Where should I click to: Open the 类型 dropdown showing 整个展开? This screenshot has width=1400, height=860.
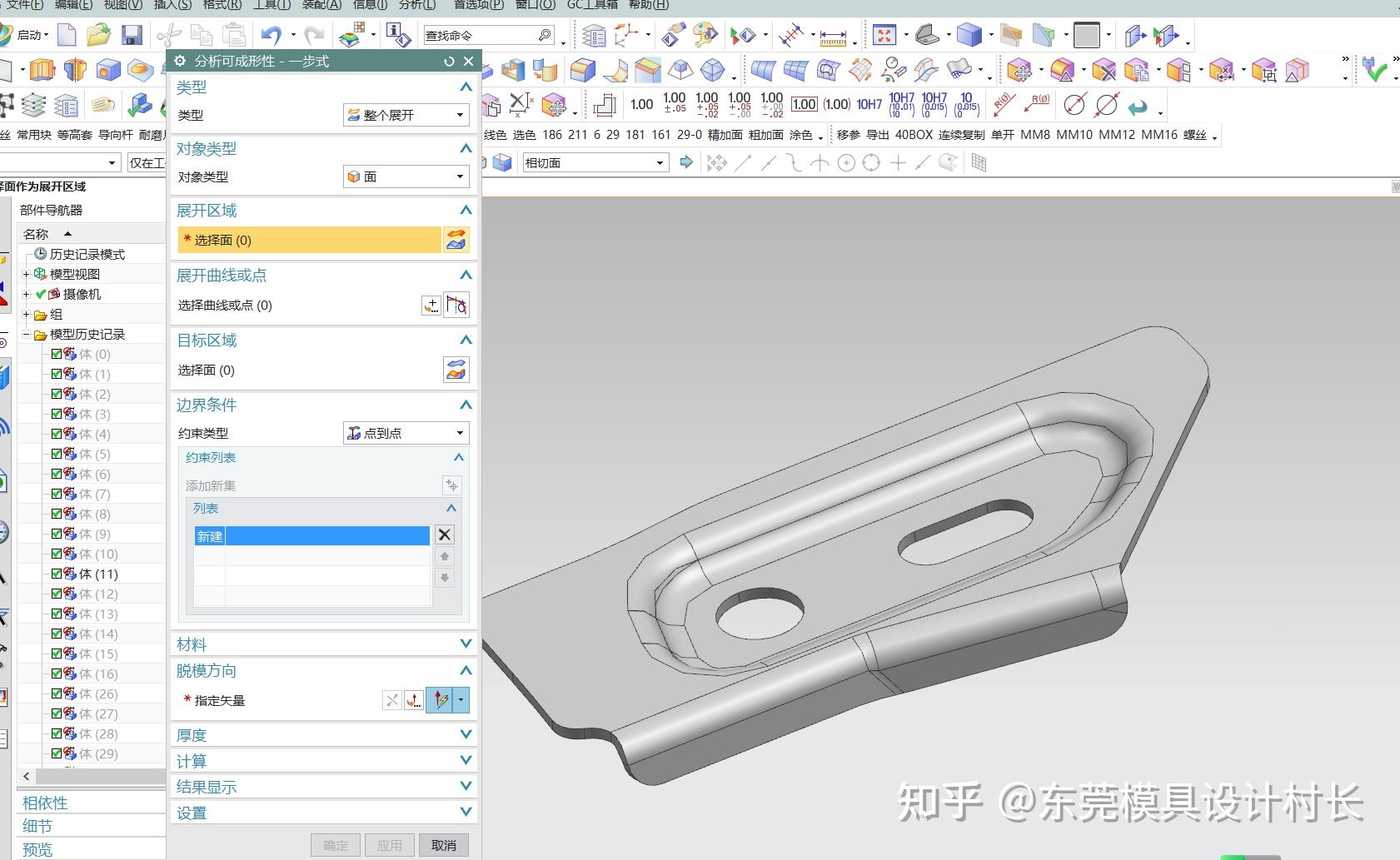(x=406, y=115)
